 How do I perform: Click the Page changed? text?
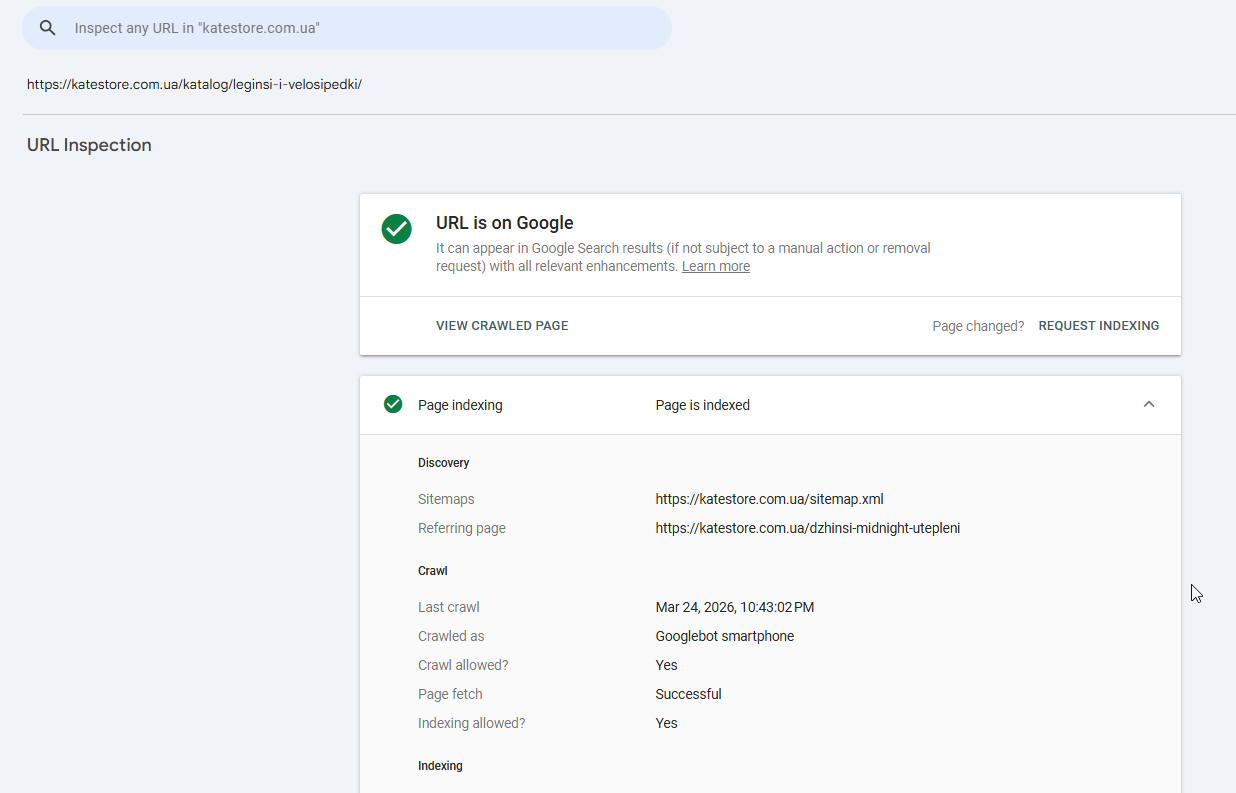977,326
